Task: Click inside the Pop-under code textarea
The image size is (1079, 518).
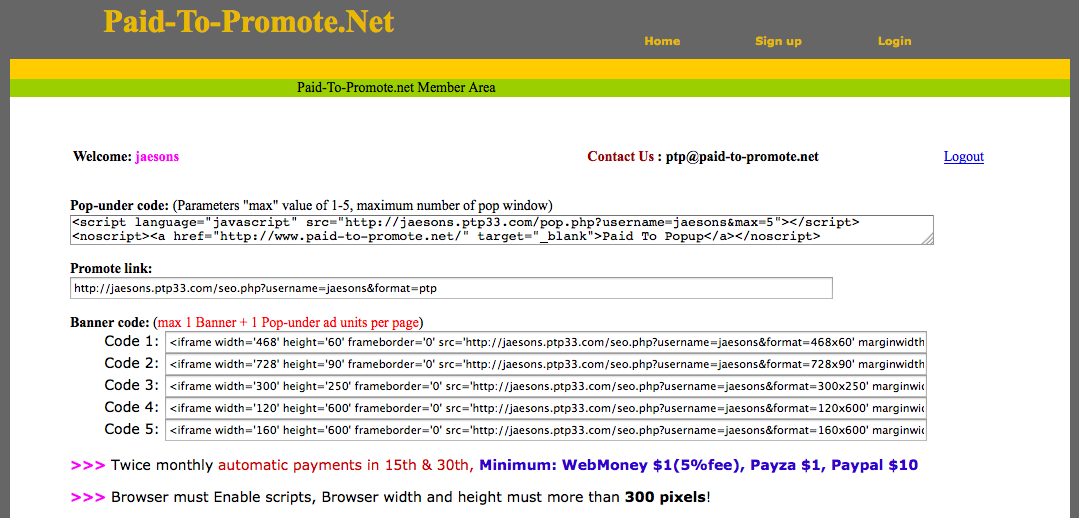Action: pyautogui.click(x=500, y=229)
